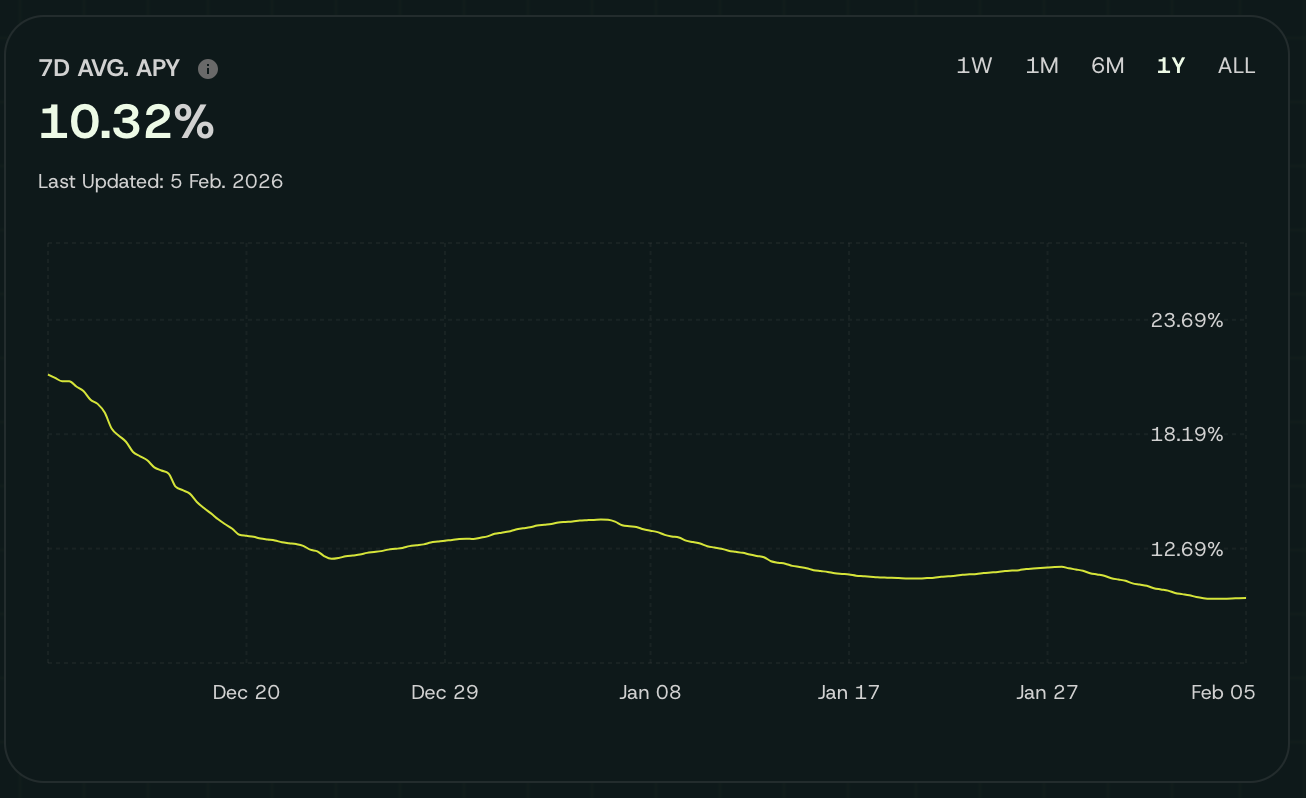Click the Jan 08 date label

coord(650,691)
